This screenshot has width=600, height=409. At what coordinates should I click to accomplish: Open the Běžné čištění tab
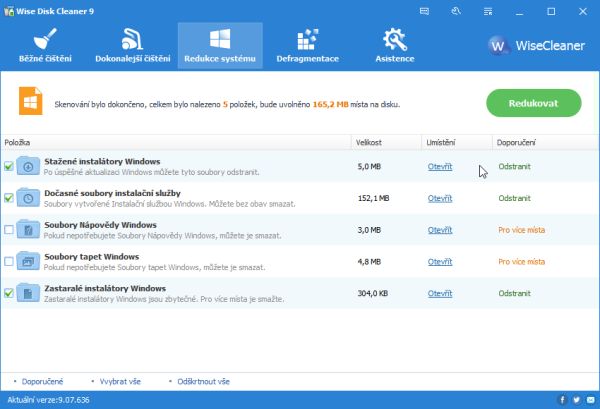click(45, 46)
